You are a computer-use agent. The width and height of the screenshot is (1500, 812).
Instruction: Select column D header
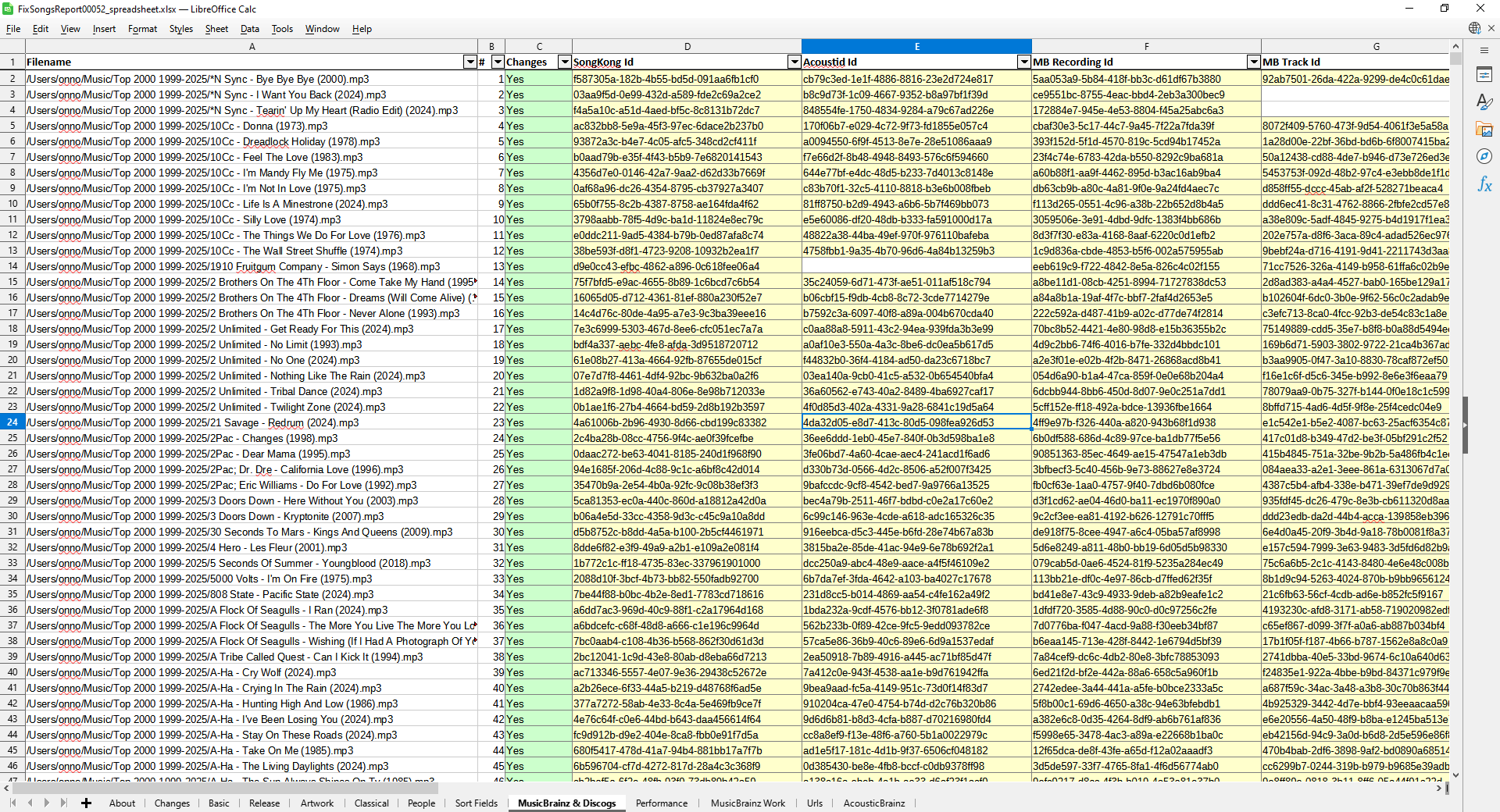tap(687, 46)
